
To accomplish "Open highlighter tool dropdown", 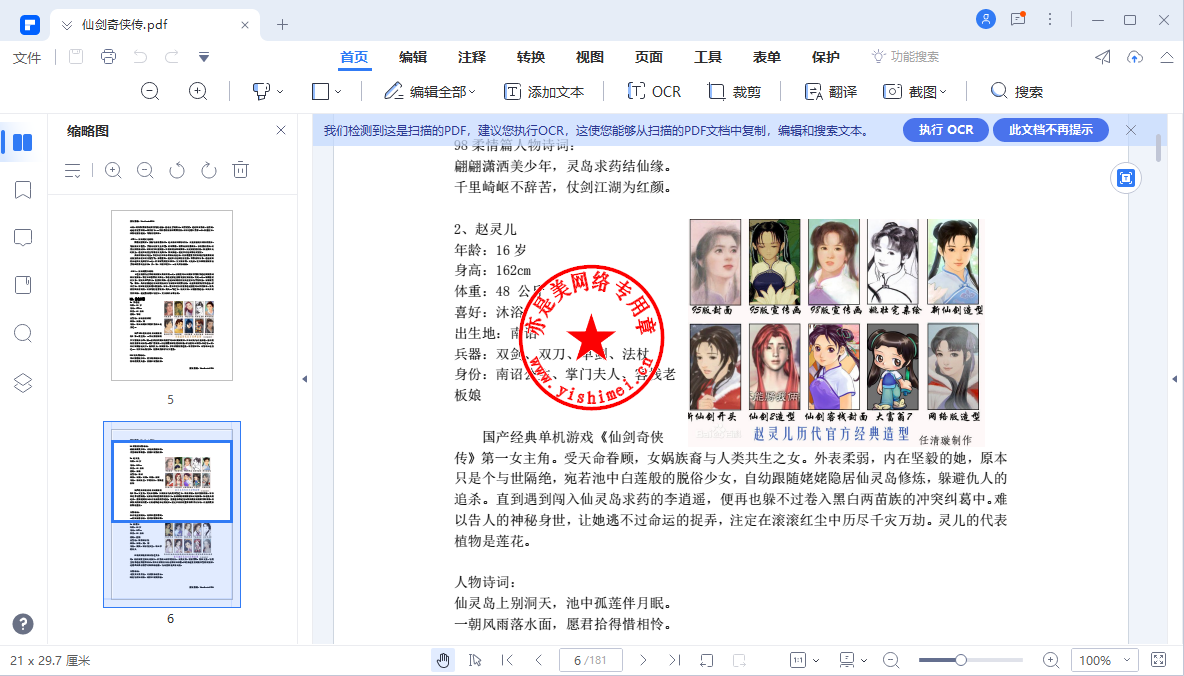I will 267,91.
